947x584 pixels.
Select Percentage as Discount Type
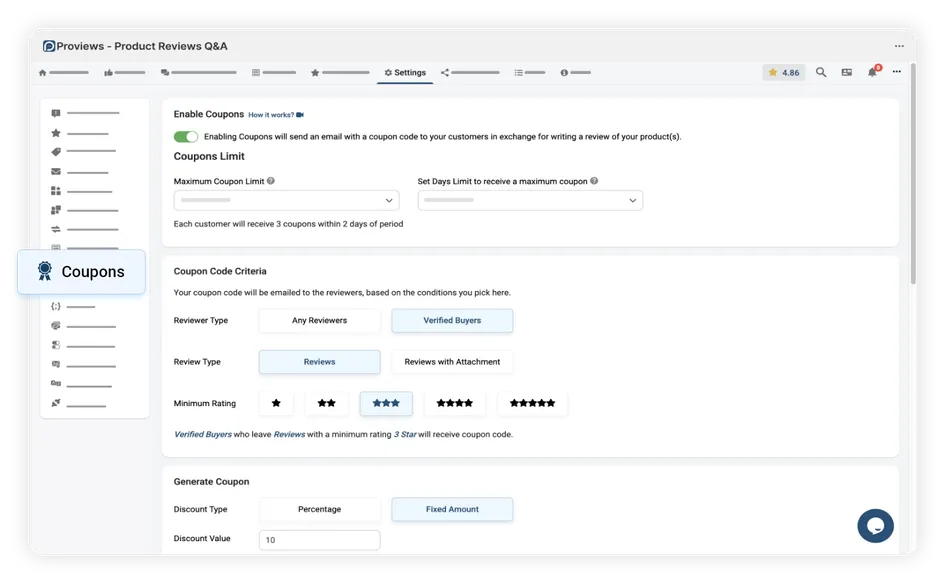(x=319, y=509)
